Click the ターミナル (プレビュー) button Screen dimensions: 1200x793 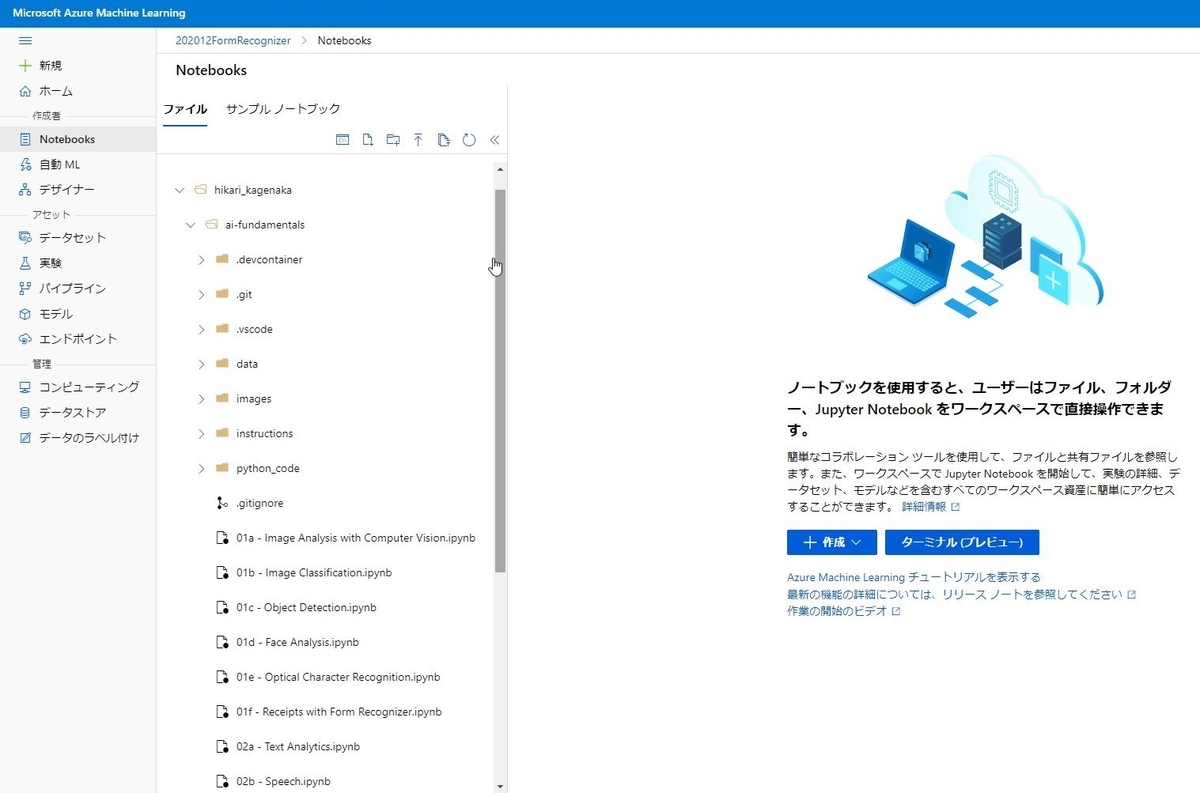[962, 542]
